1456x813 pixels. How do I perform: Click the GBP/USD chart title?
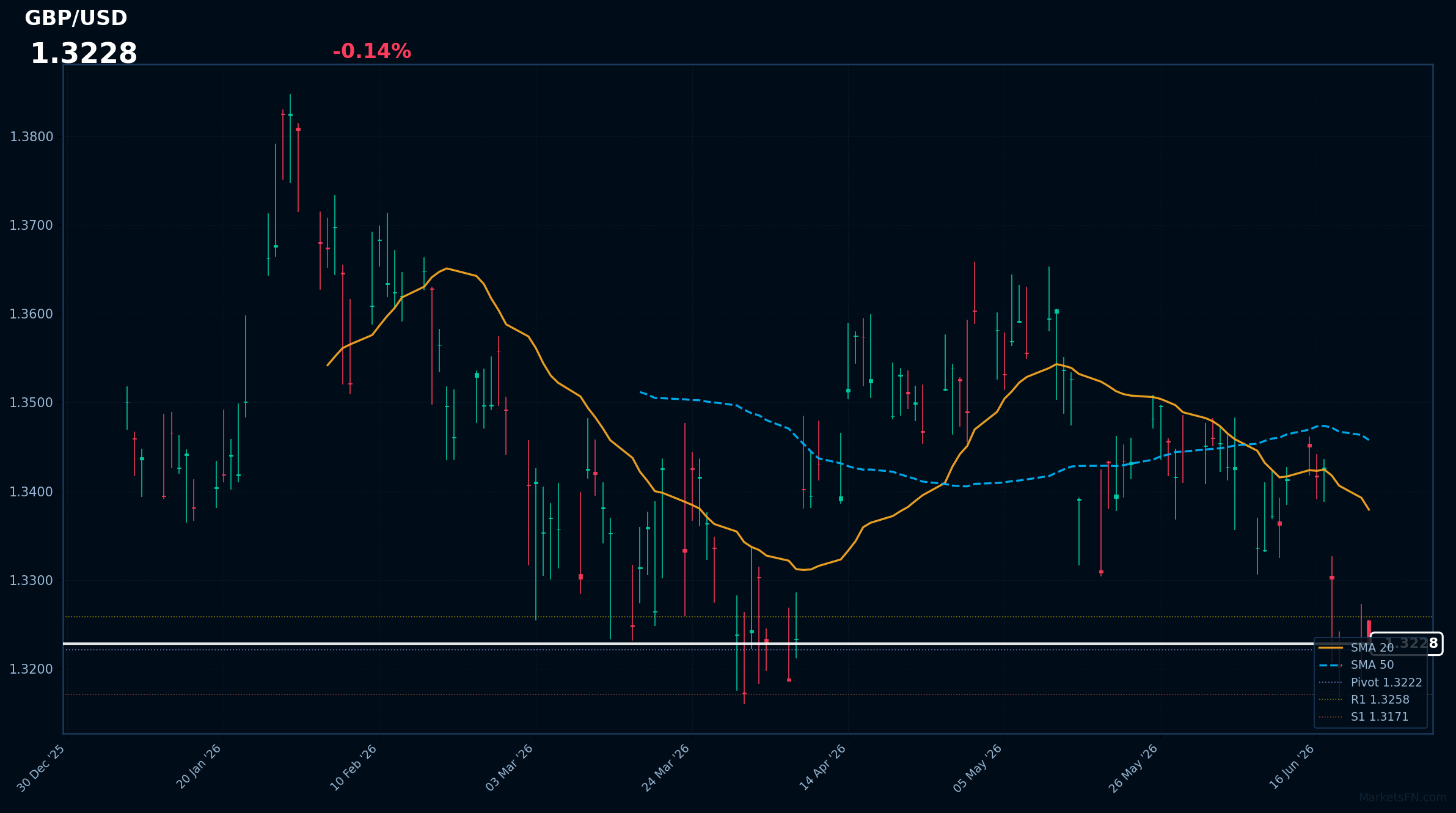point(76,18)
